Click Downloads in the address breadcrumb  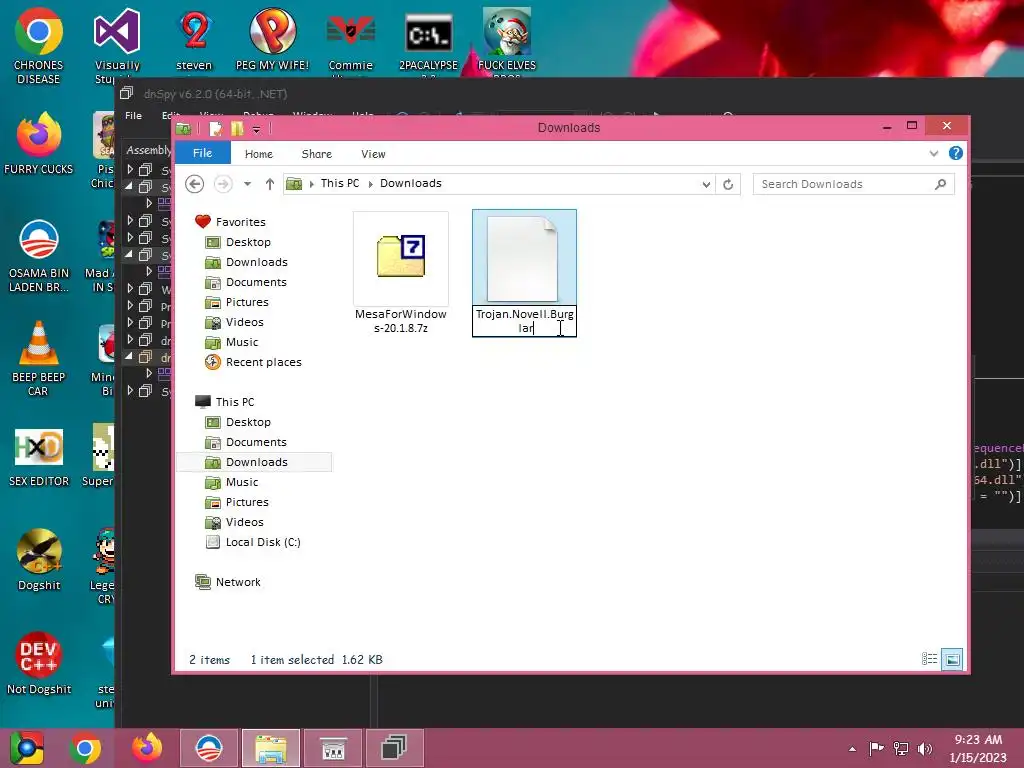411,184
